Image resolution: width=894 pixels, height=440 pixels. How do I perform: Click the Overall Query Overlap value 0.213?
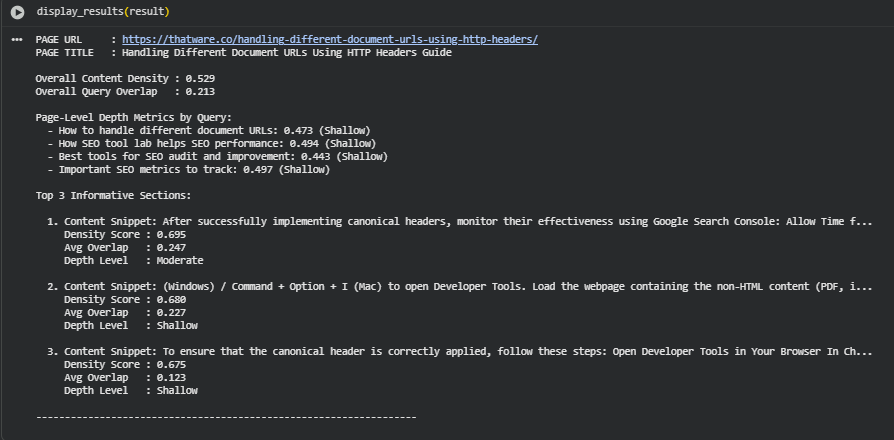point(200,91)
